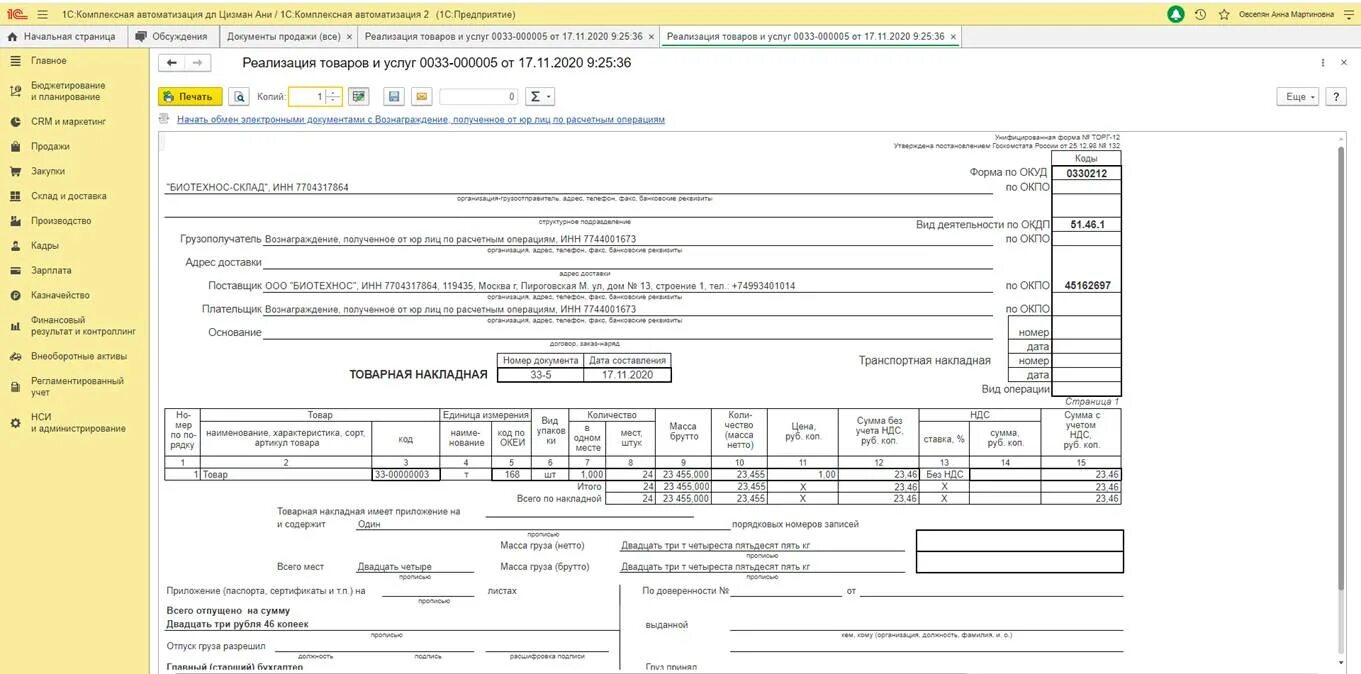1361x674 pixels.
Task: Select the ТОВАРНАЯ НАКЛАДНАЯ heading
Action: (418, 375)
